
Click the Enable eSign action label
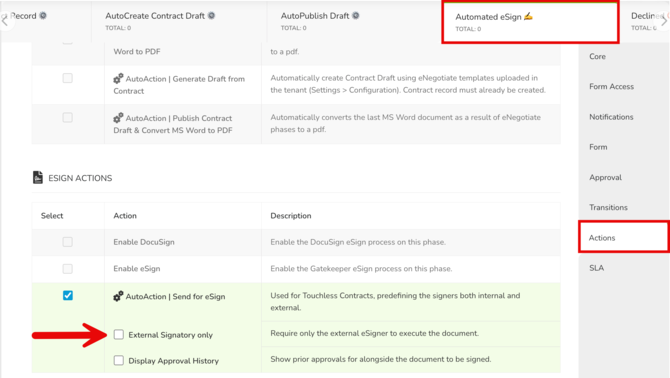pos(137,269)
